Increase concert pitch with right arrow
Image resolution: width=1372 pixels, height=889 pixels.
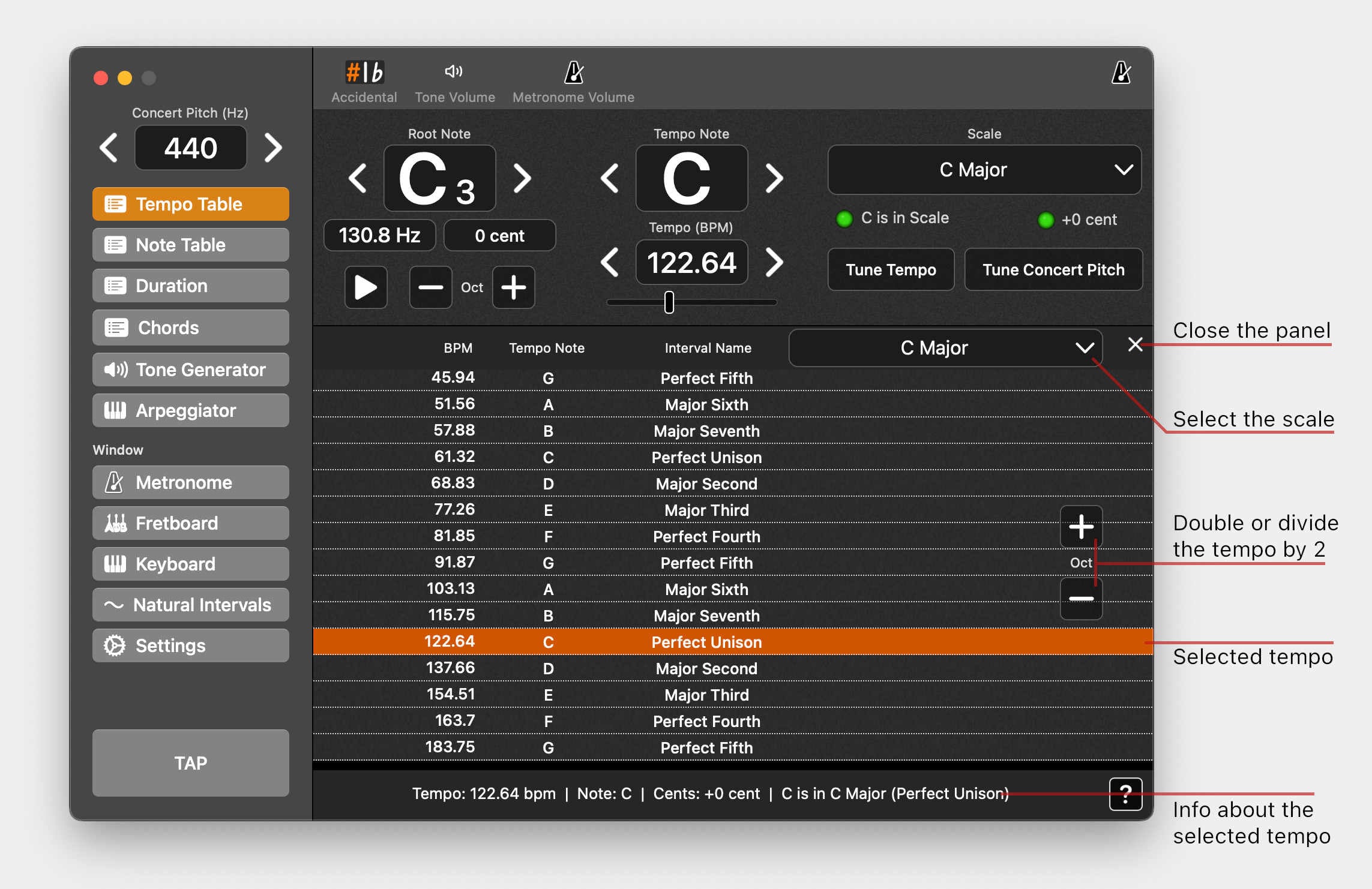coord(273,148)
